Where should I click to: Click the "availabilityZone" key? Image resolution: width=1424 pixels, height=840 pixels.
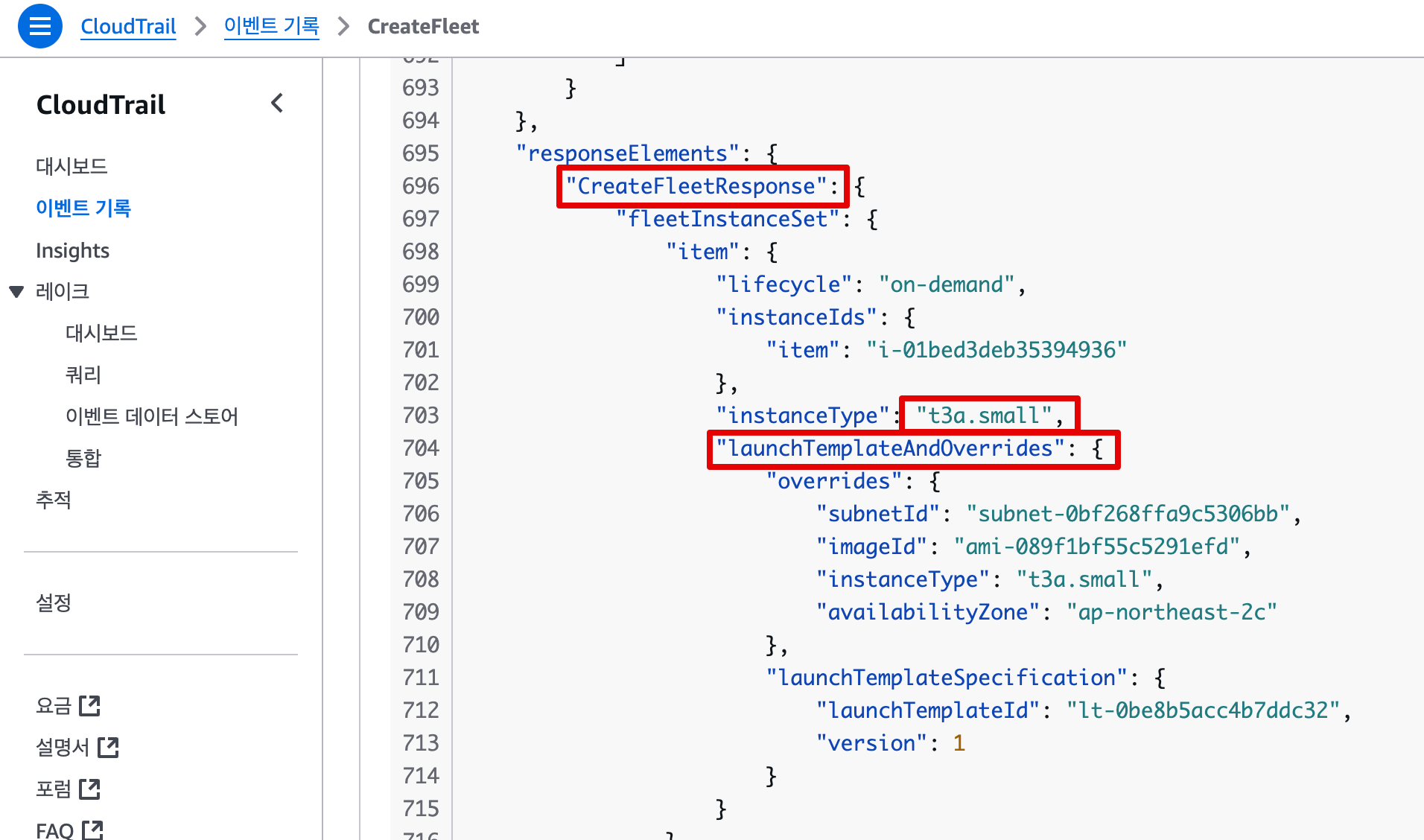pos(928,612)
